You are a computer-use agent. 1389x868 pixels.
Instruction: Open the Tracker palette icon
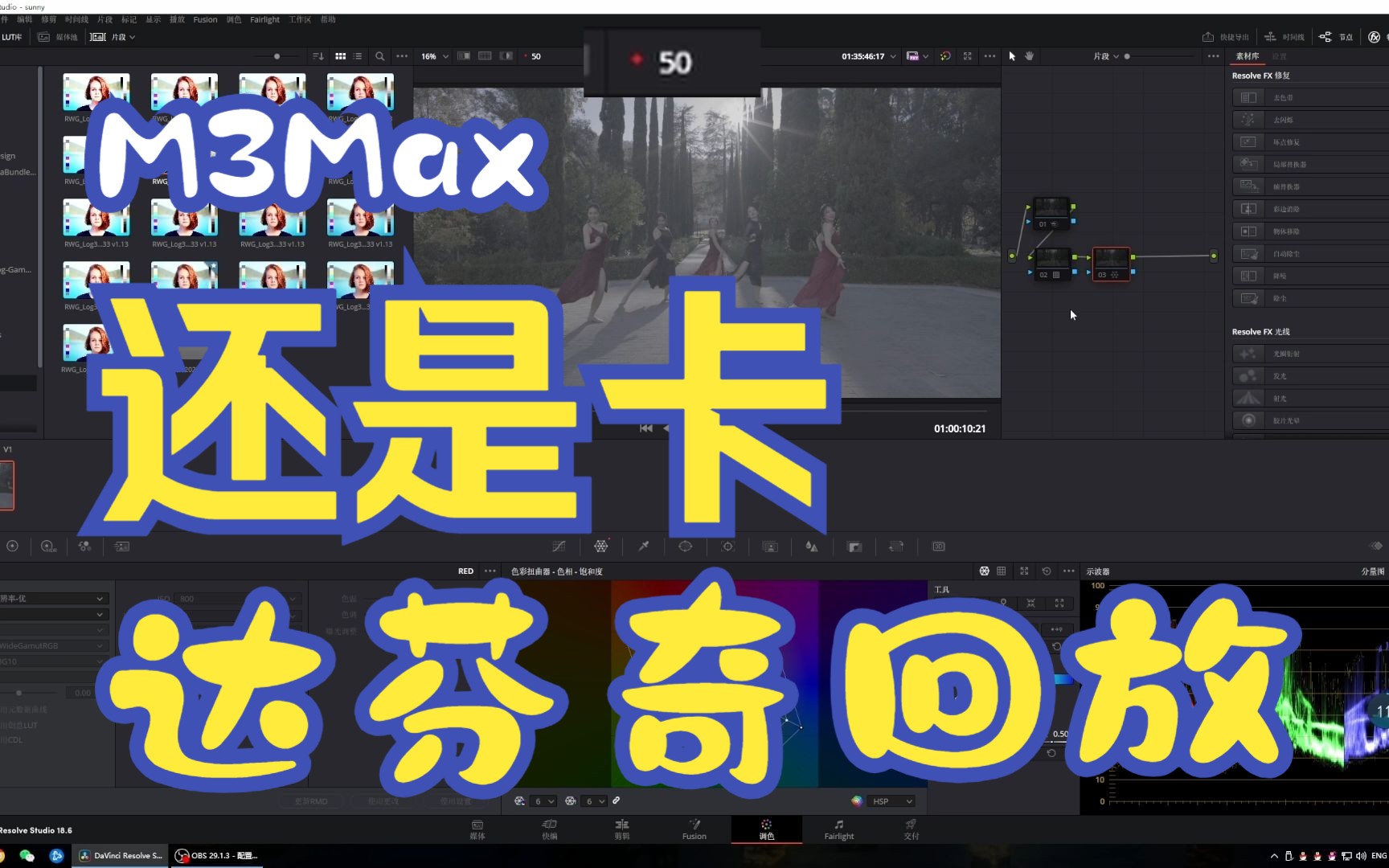(727, 547)
